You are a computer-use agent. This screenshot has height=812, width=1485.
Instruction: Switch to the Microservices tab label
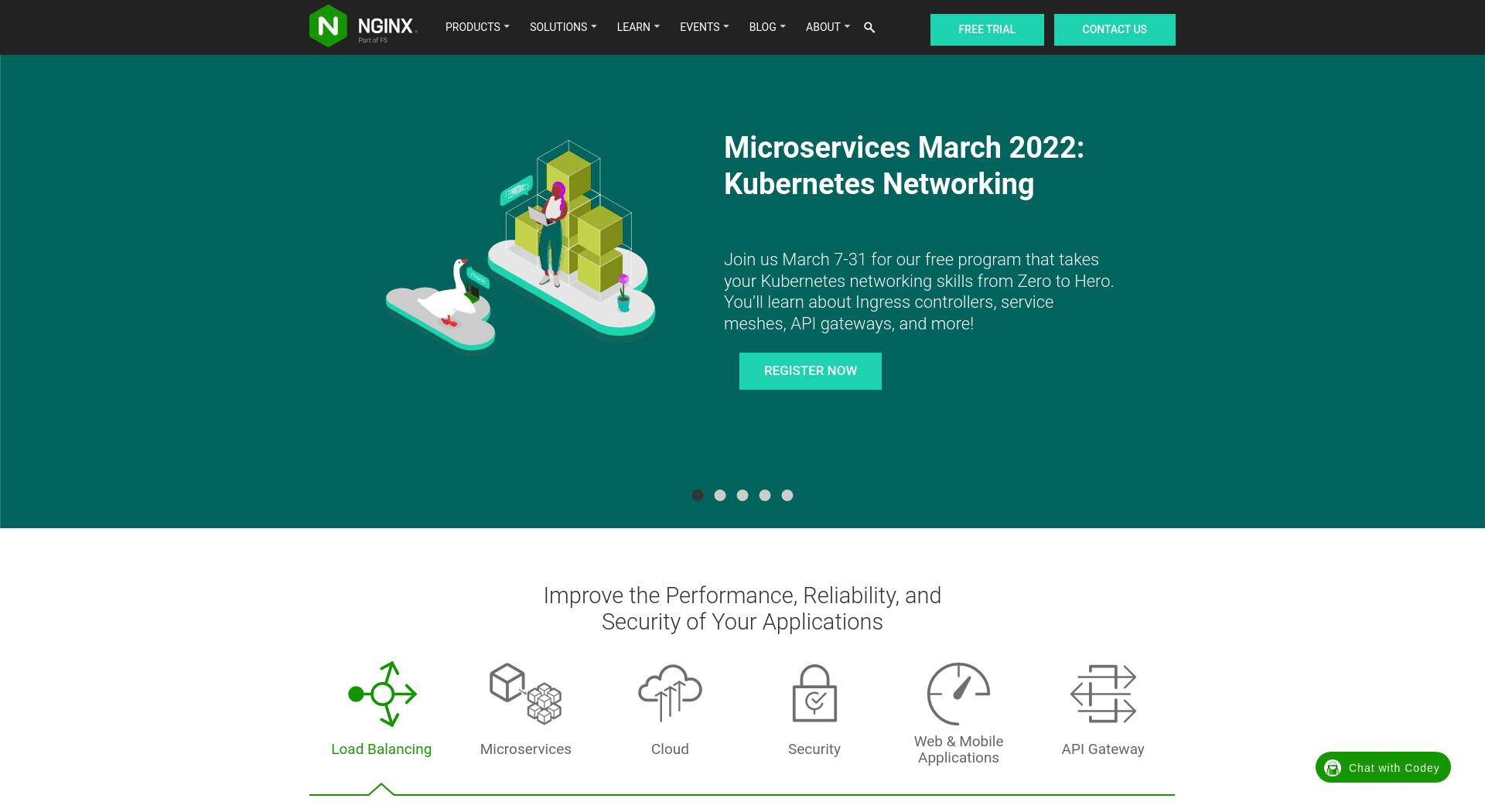526,749
